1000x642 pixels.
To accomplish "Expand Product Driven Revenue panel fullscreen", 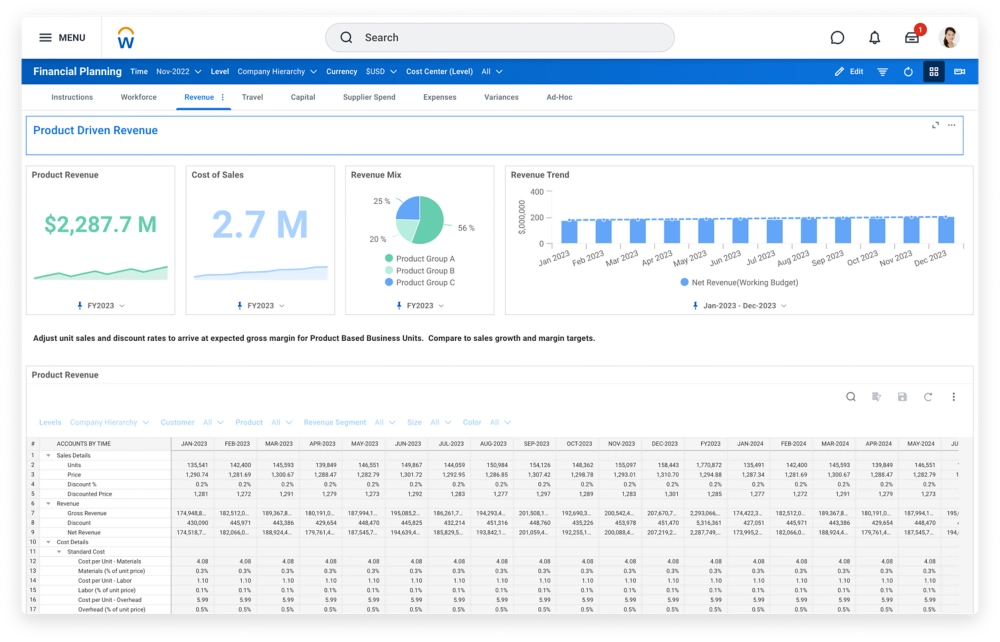I will click(x=935, y=125).
